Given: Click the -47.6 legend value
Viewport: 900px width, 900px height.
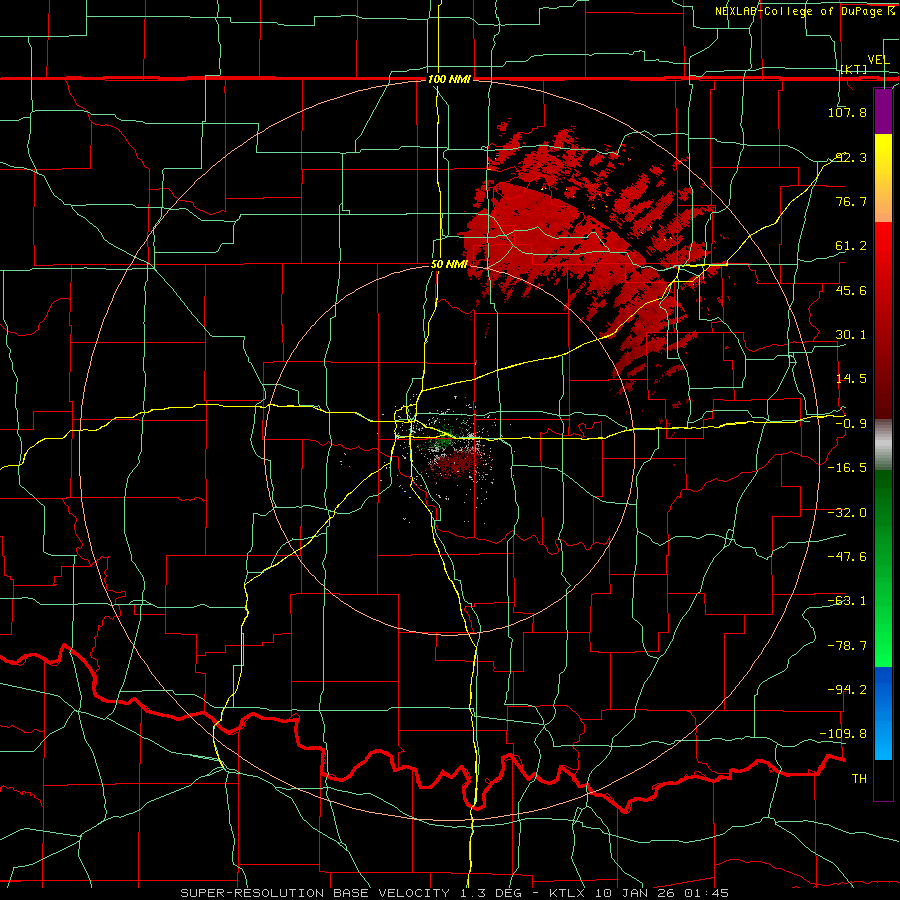Looking at the screenshot, I should (847, 557).
